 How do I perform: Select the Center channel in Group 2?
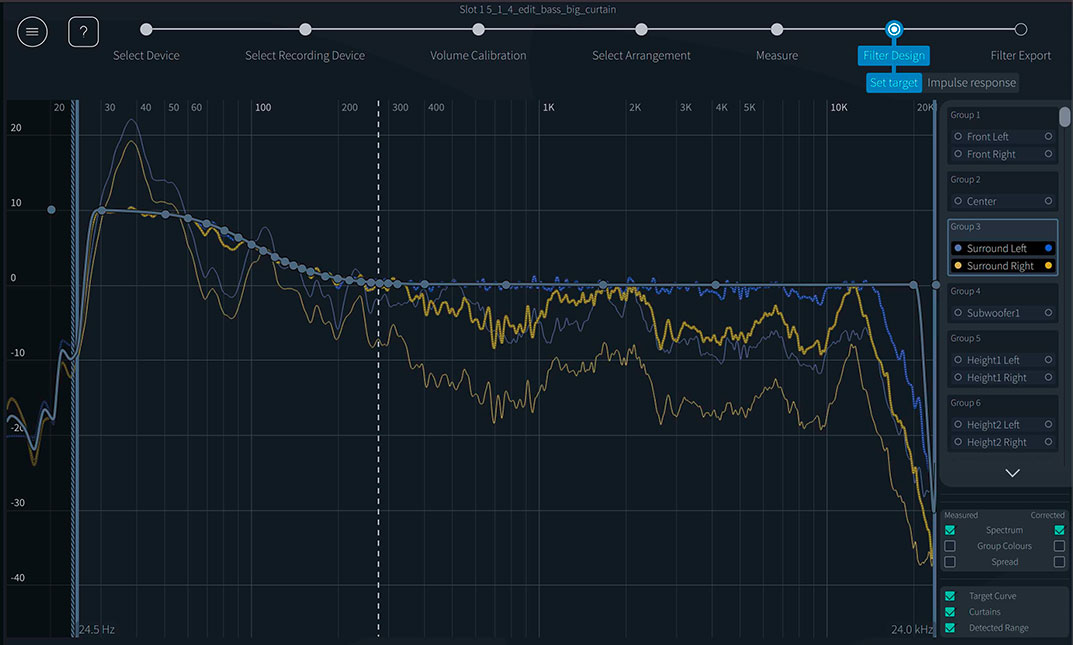[x=981, y=201]
